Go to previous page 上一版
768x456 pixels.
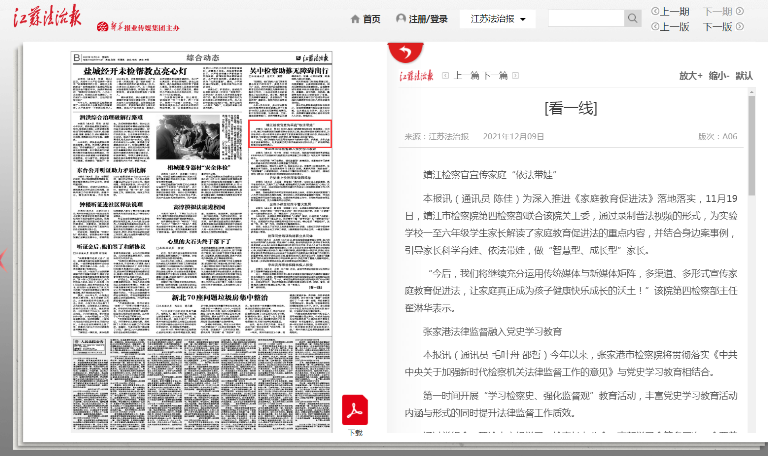(x=670, y=26)
